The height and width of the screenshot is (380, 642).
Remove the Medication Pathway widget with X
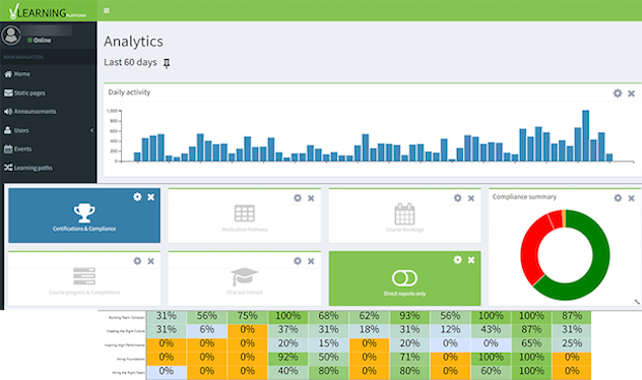[311, 198]
